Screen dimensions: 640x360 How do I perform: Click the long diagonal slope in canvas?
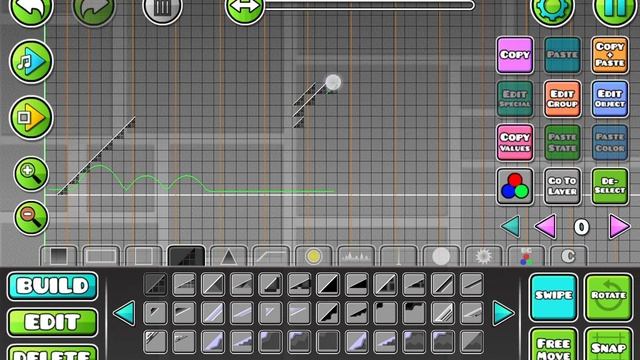coord(97,156)
